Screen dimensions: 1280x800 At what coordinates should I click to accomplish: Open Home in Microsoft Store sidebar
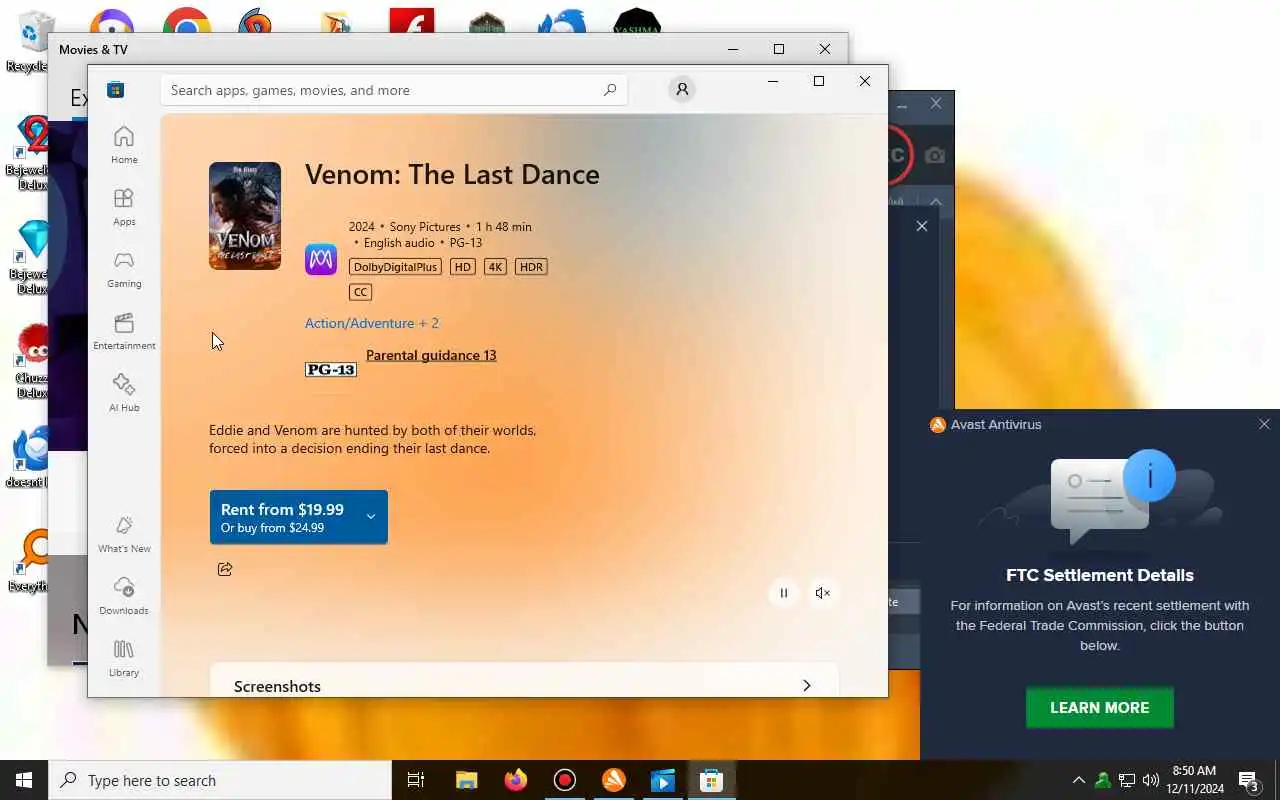coord(124,145)
